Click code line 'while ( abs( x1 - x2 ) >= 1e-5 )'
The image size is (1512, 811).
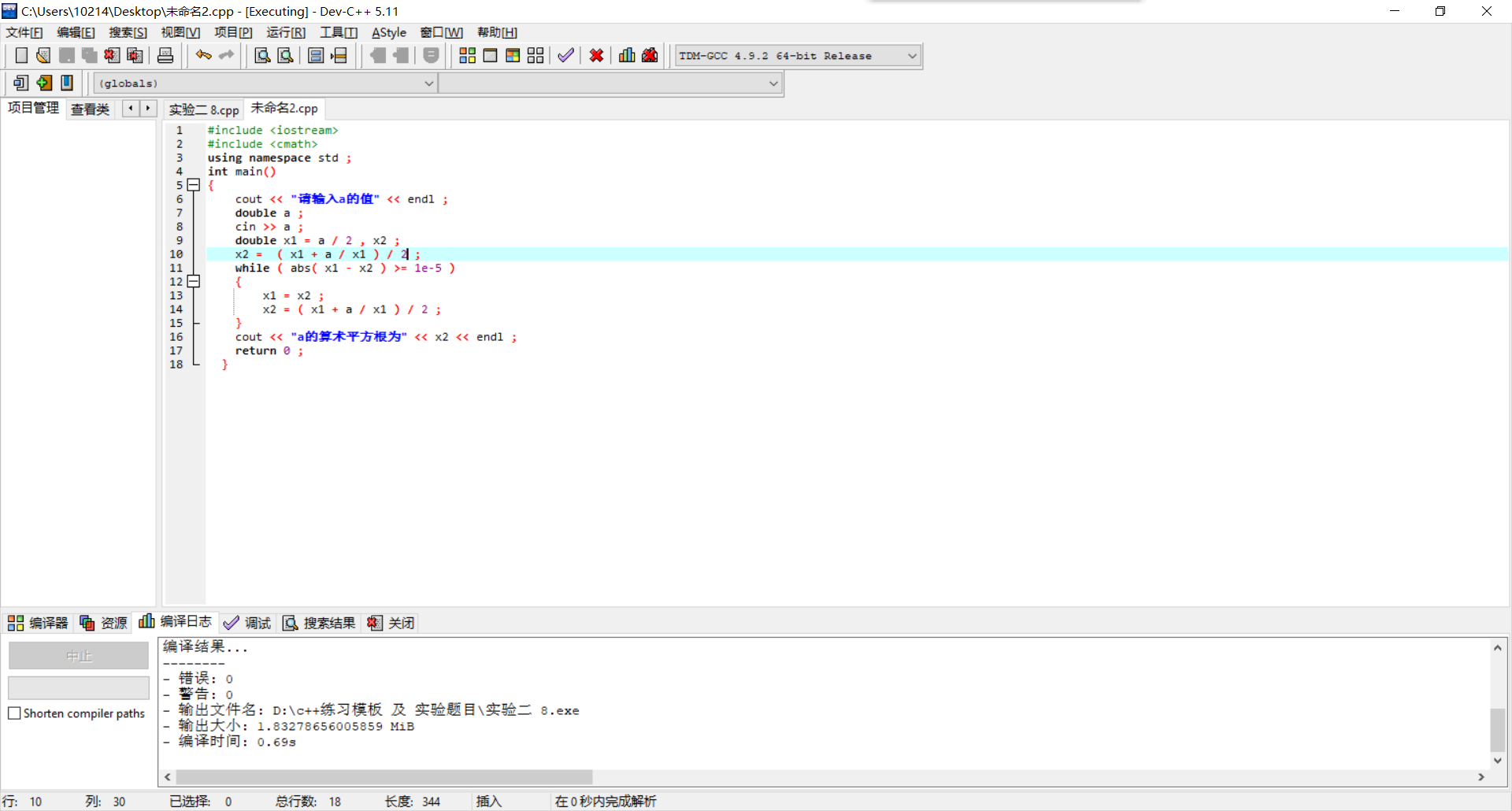coord(345,268)
